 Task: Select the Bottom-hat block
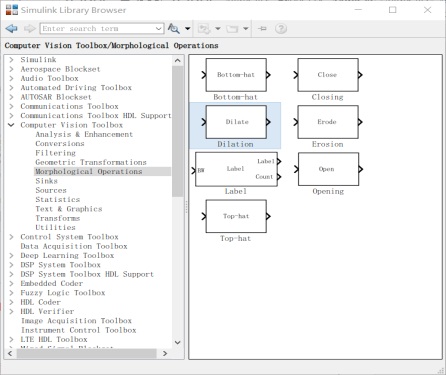click(236, 75)
